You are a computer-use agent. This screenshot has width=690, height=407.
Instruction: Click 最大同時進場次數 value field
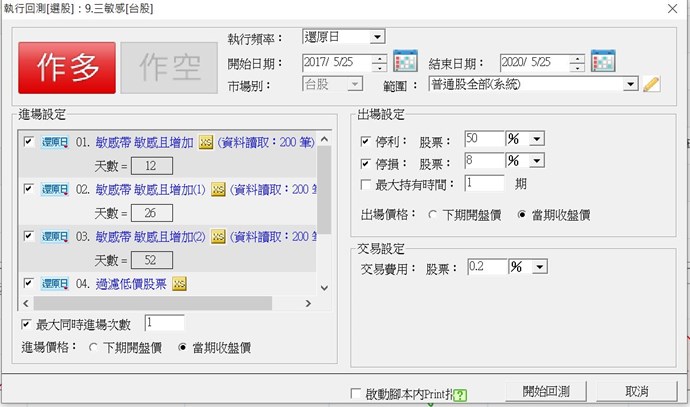[x=165, y=323]
